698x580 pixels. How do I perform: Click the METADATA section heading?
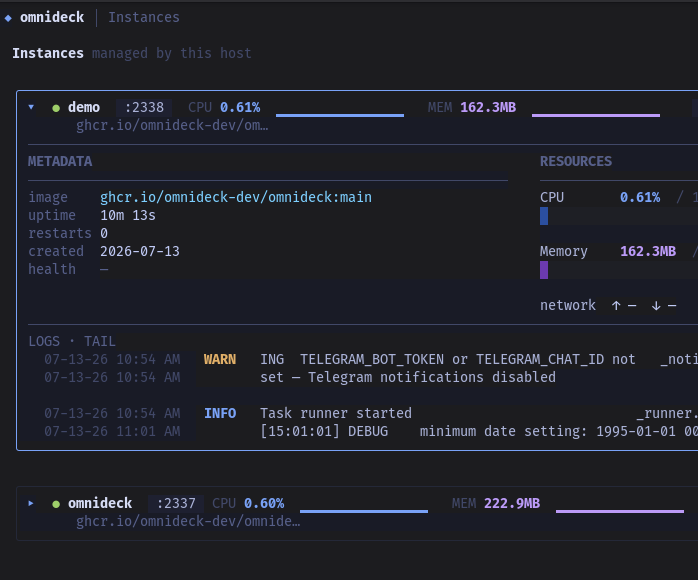(60, 161)
